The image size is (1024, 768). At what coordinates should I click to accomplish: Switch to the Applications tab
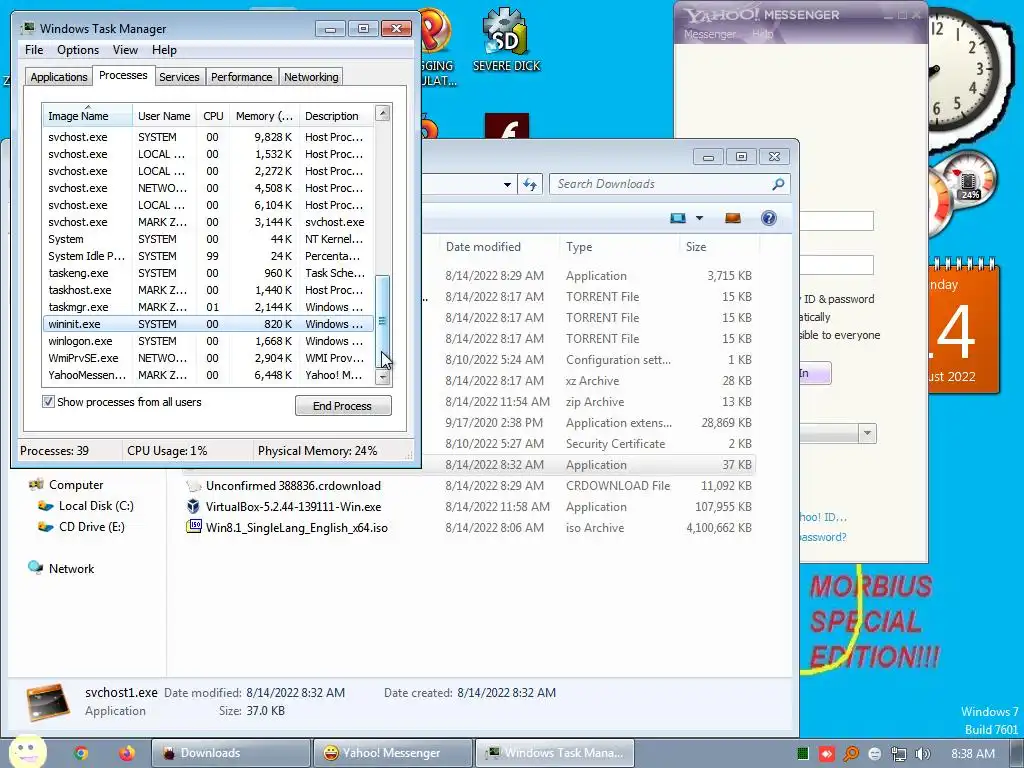[x=59, y=77]
